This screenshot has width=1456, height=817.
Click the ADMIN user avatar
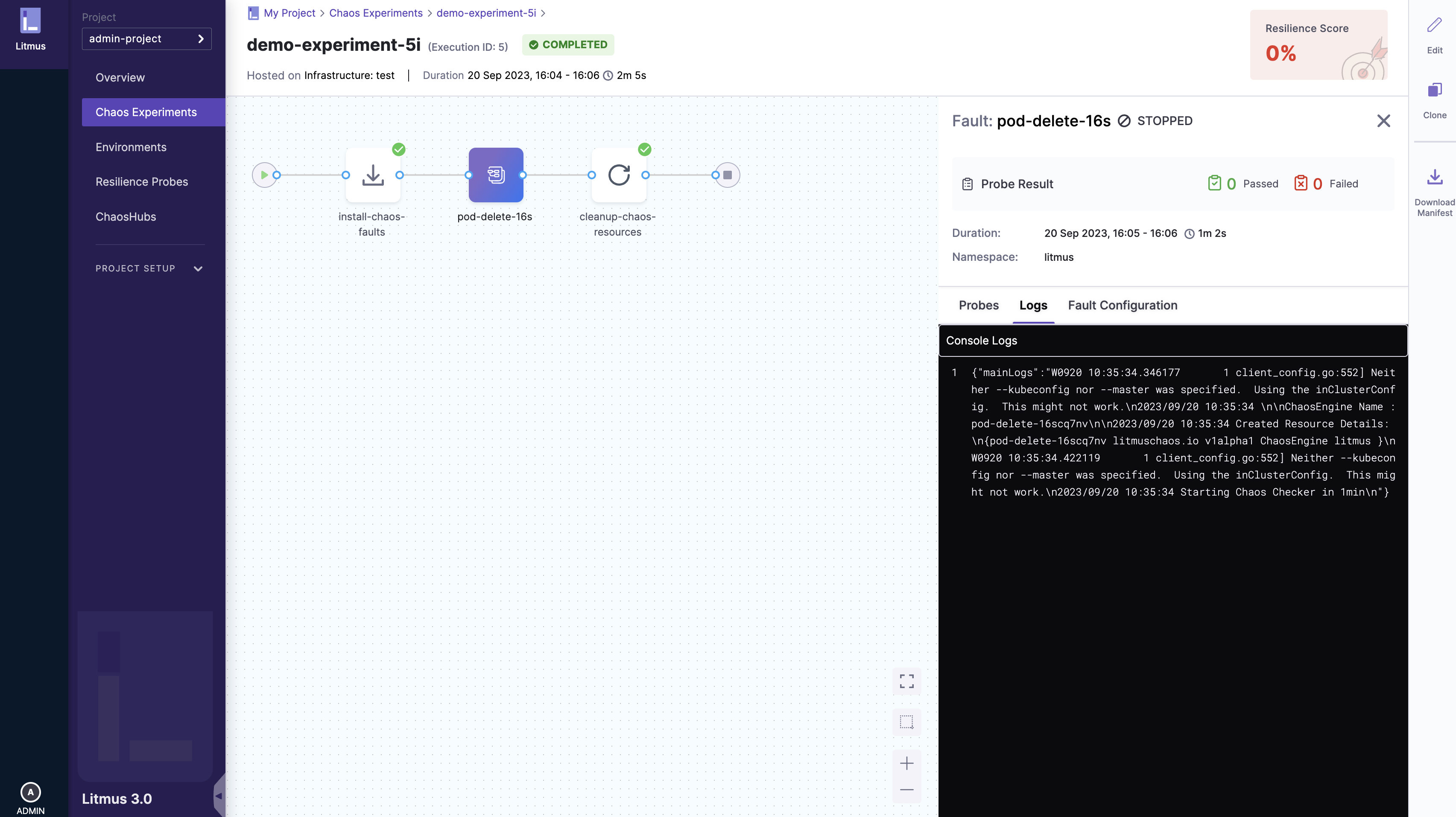click(30, 792)
